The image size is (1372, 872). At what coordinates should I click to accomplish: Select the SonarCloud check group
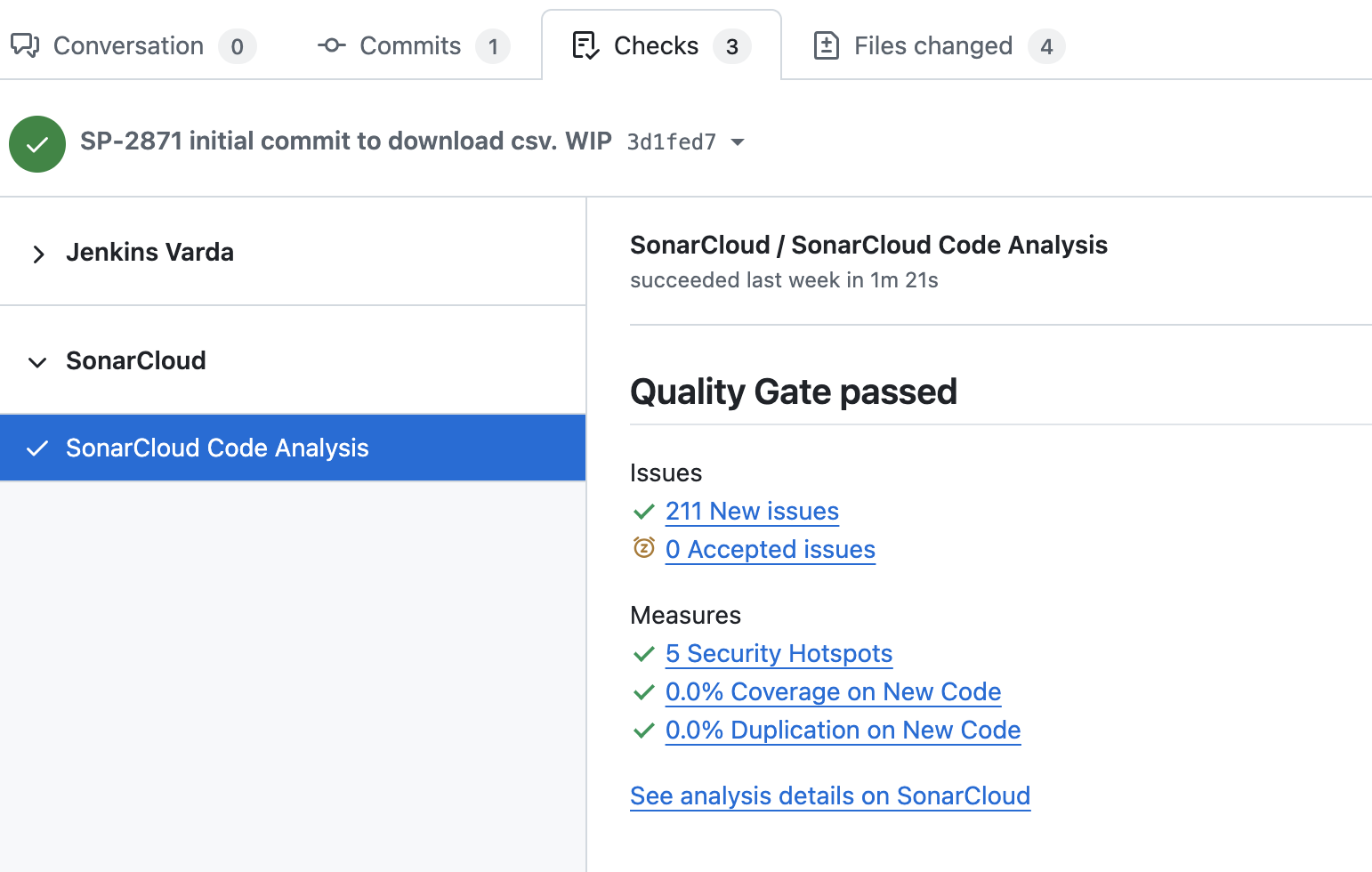coord(293,360)
